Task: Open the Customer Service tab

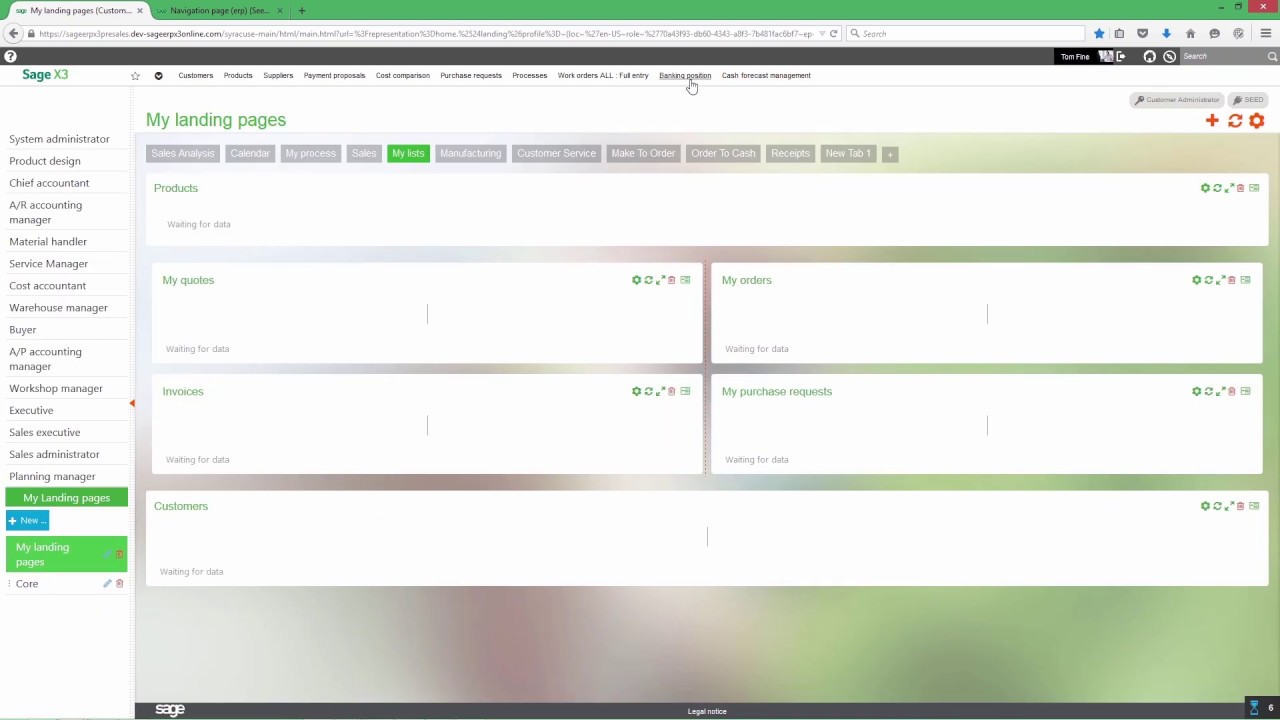Action: [556, 153]
